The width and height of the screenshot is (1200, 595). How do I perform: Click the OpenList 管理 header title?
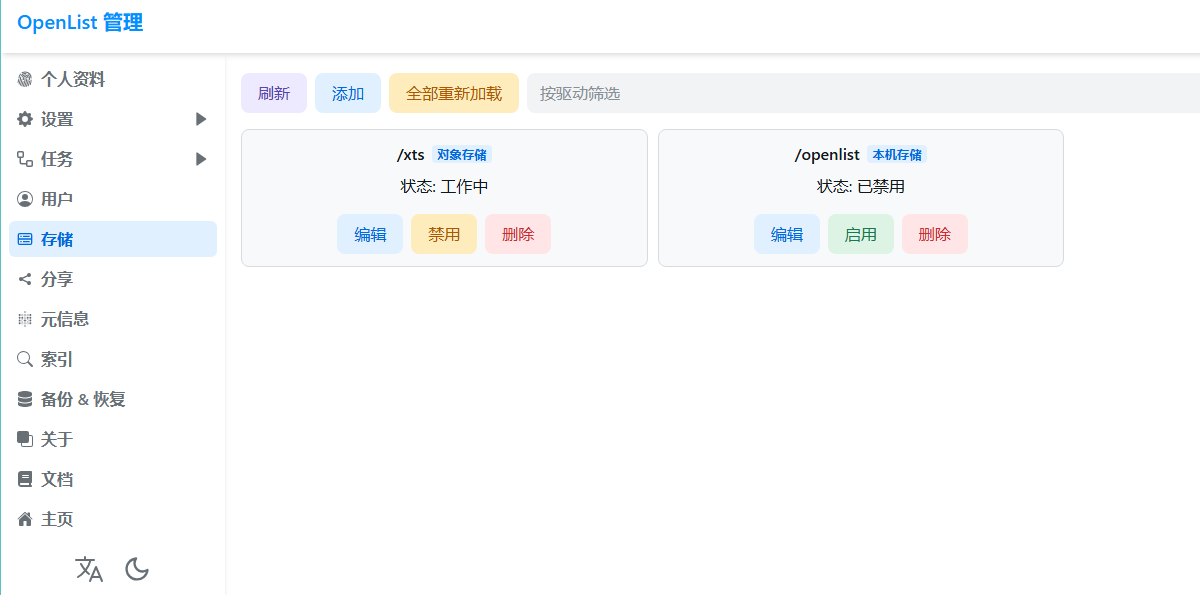tap(80, 22)
